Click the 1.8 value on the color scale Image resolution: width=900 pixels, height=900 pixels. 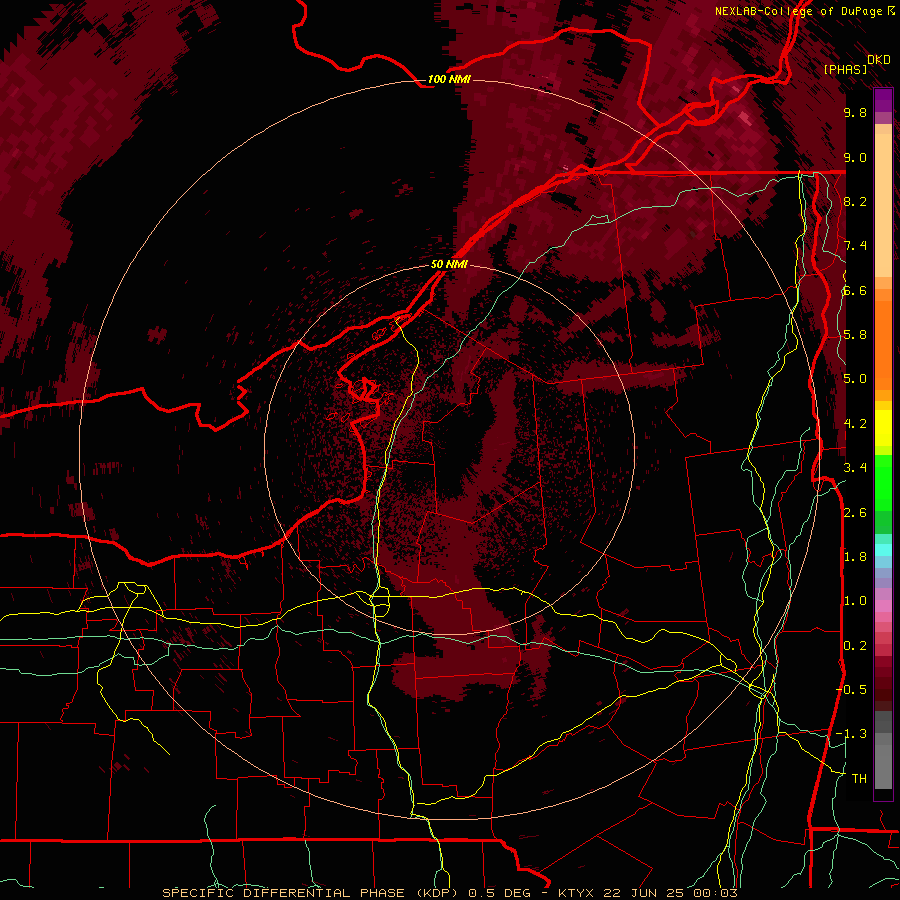(x=855, y=557)
